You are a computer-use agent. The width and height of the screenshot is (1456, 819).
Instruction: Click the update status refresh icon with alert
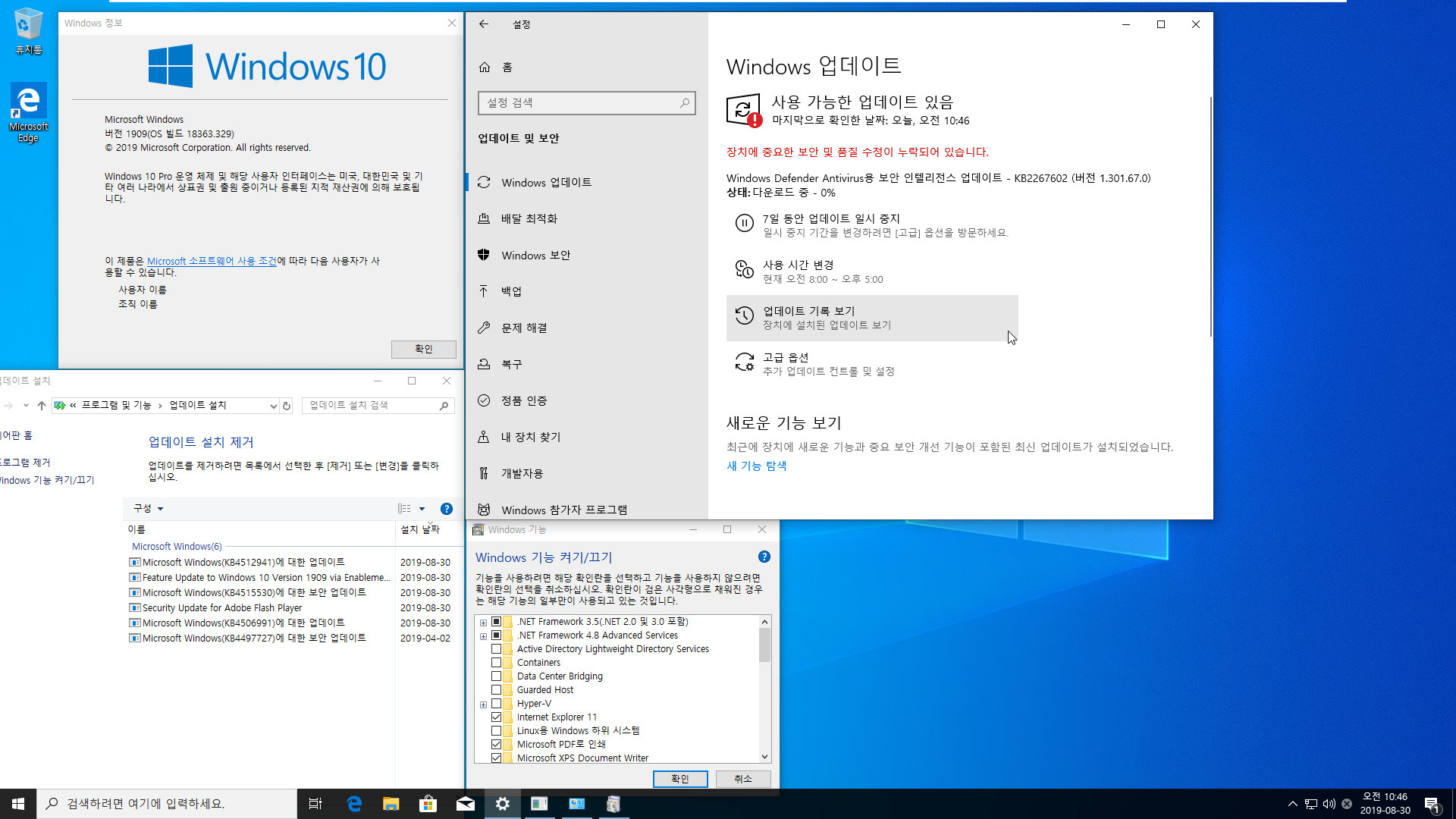point(744,111)
